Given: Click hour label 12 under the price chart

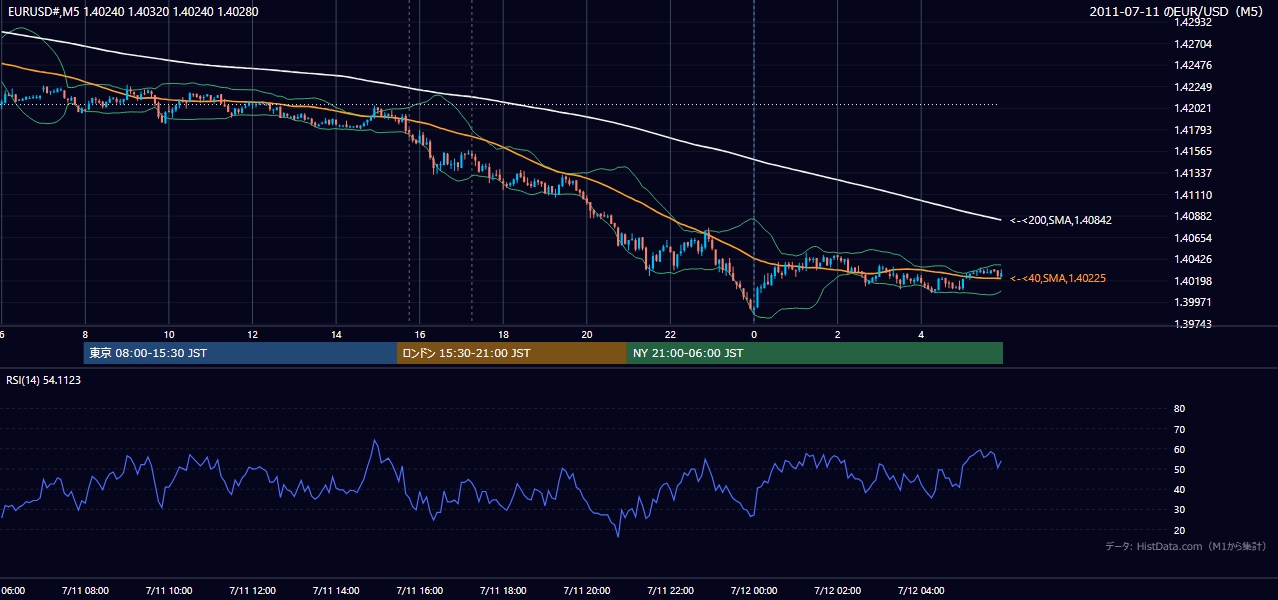Looking at the screenshot, I should click(252, 335).
